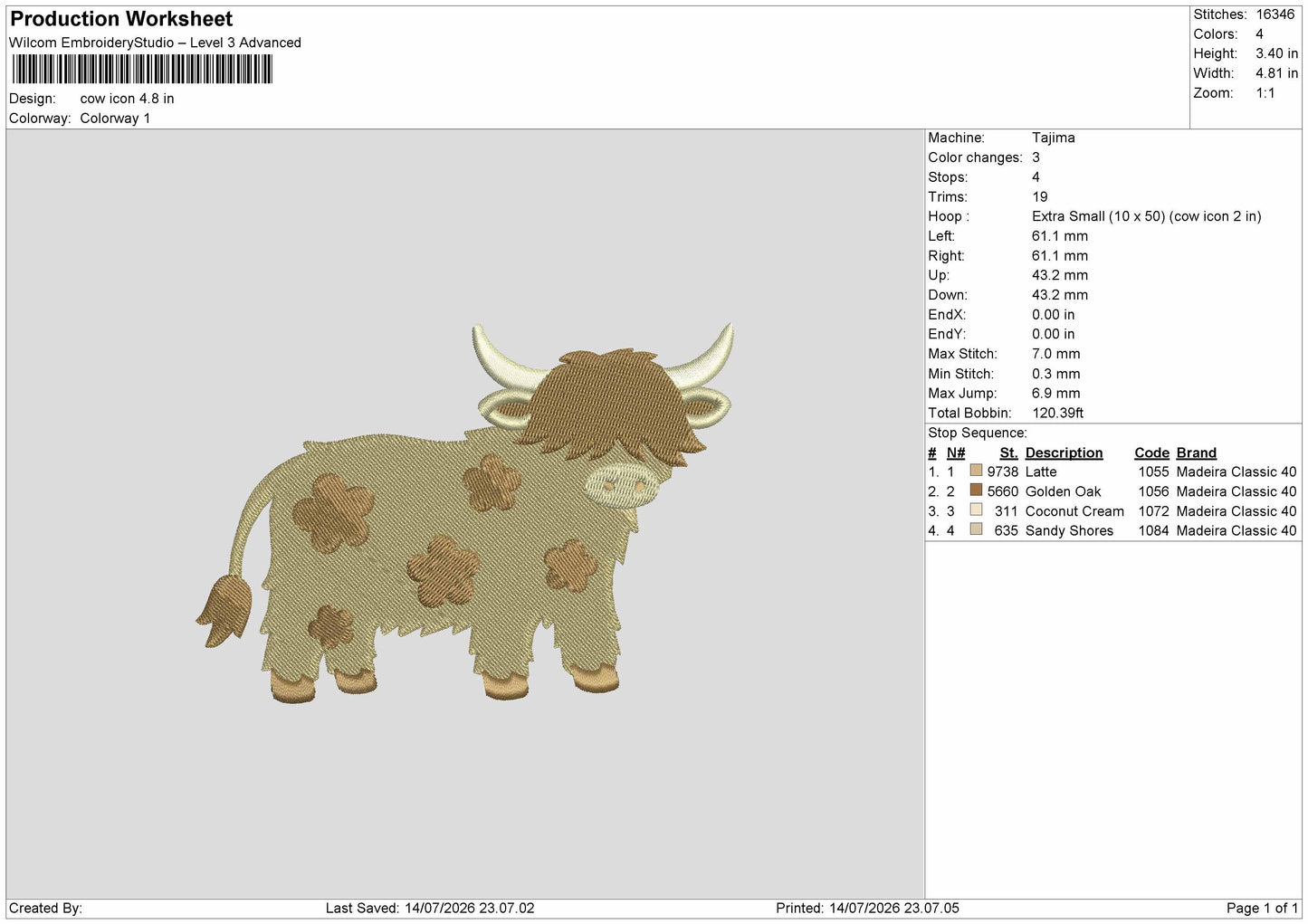Click the Brand column header
The height and width of the screenshot is (924, 1308).
pos(1196,452)
